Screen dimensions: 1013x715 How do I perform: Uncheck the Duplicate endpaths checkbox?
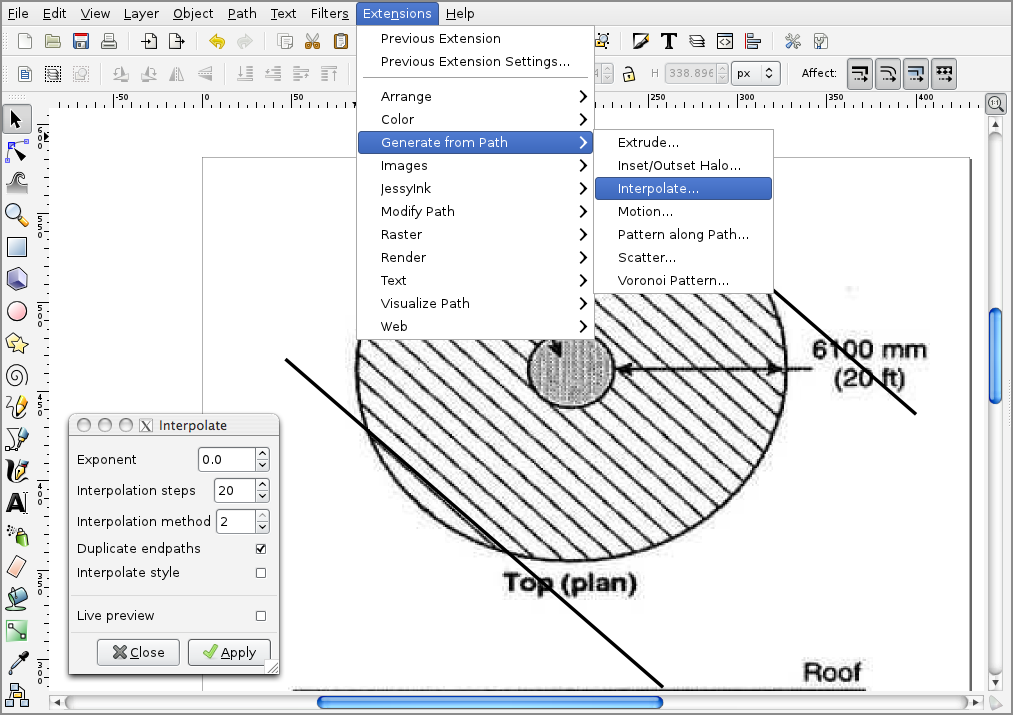[261, 549]
